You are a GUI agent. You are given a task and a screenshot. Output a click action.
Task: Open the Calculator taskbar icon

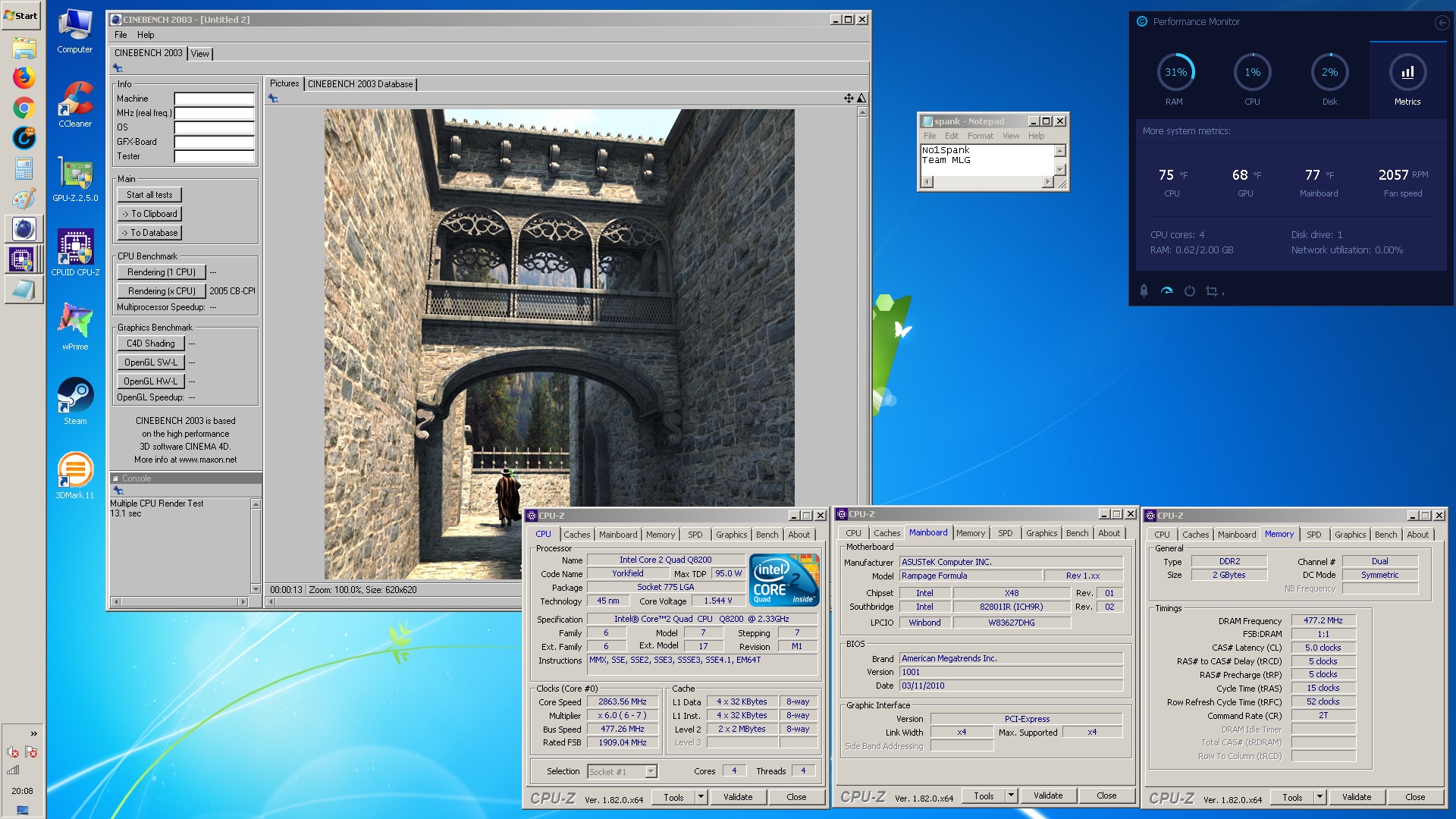point(24,168)
